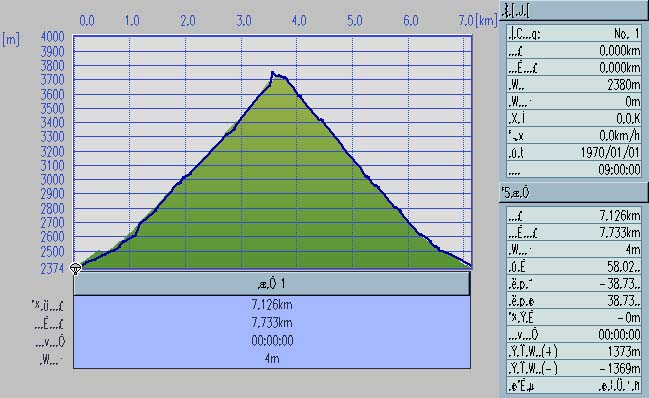The image size is (649, 398).
Task: Click the start point marker icon at 2374
Action: (x=75, y=269)
